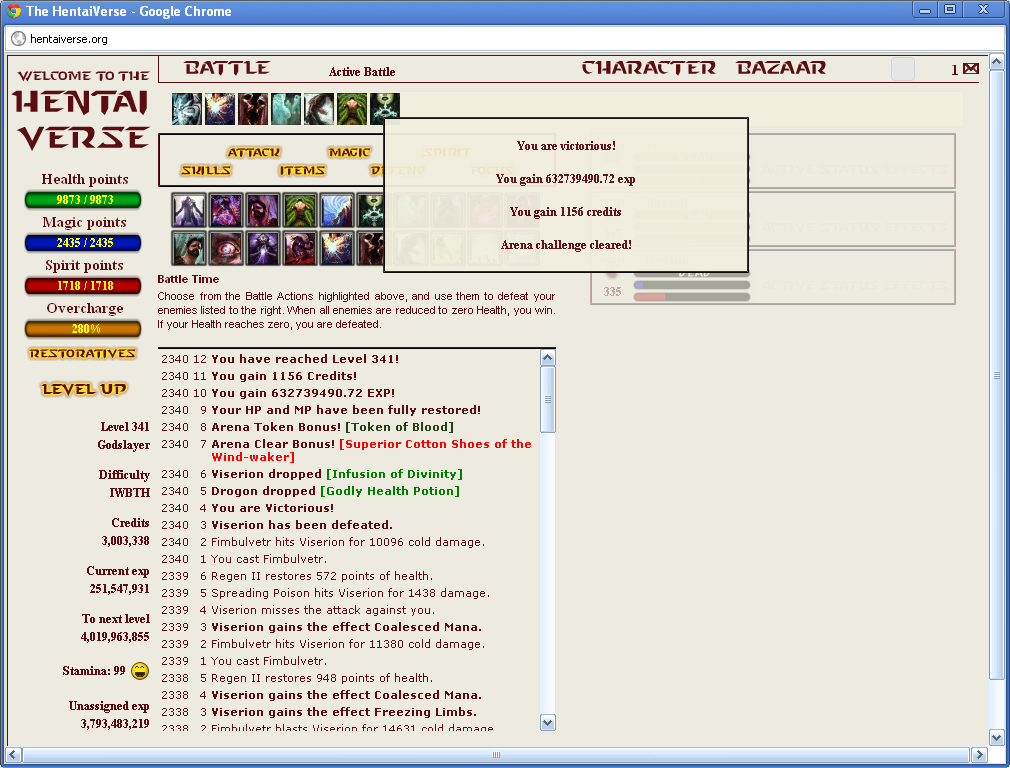Screen dimensions: 1010x768
Task: Open the BATTLE menu
Action: 227,68
